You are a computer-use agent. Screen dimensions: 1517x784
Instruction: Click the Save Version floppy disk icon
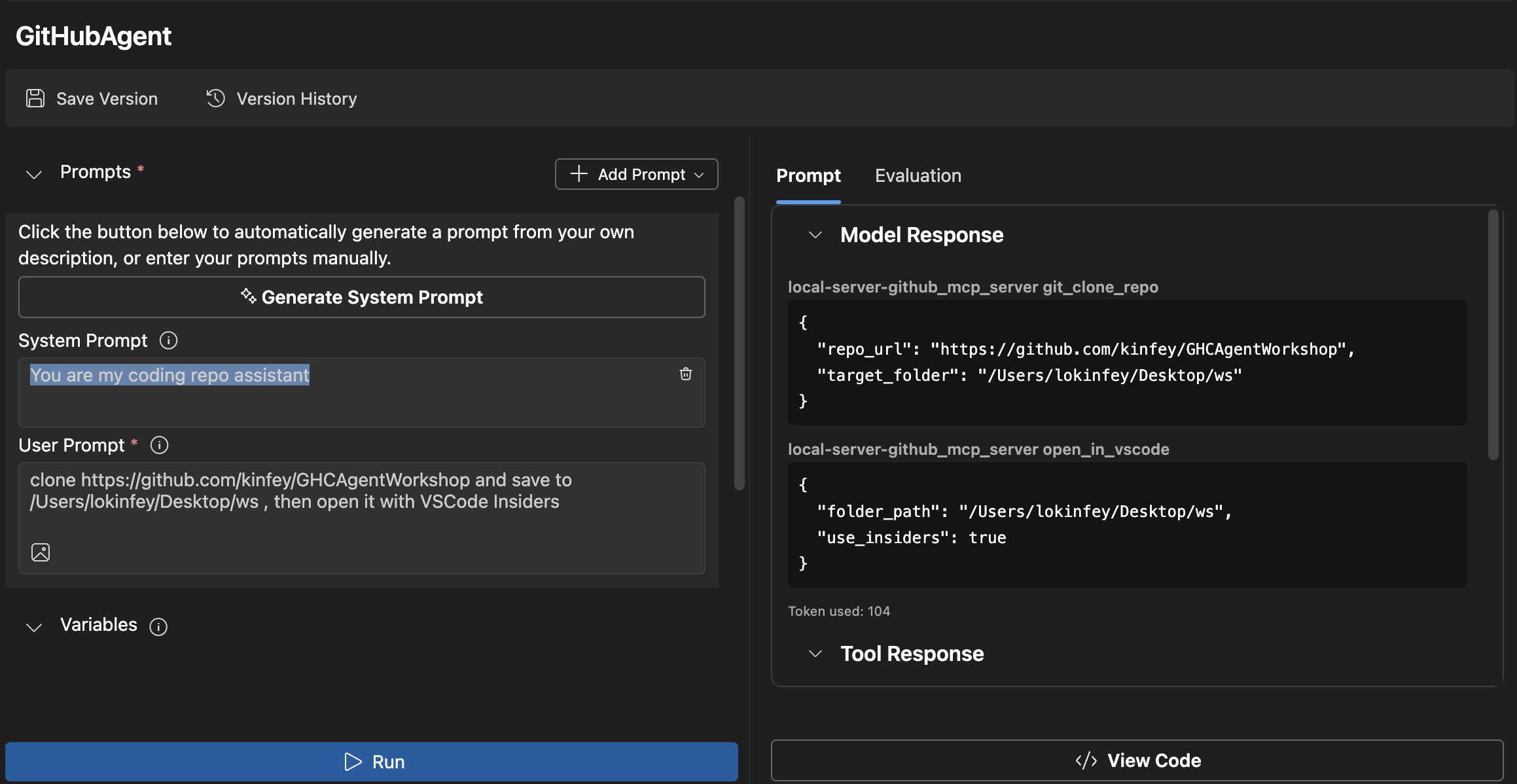tap(35, 98)
